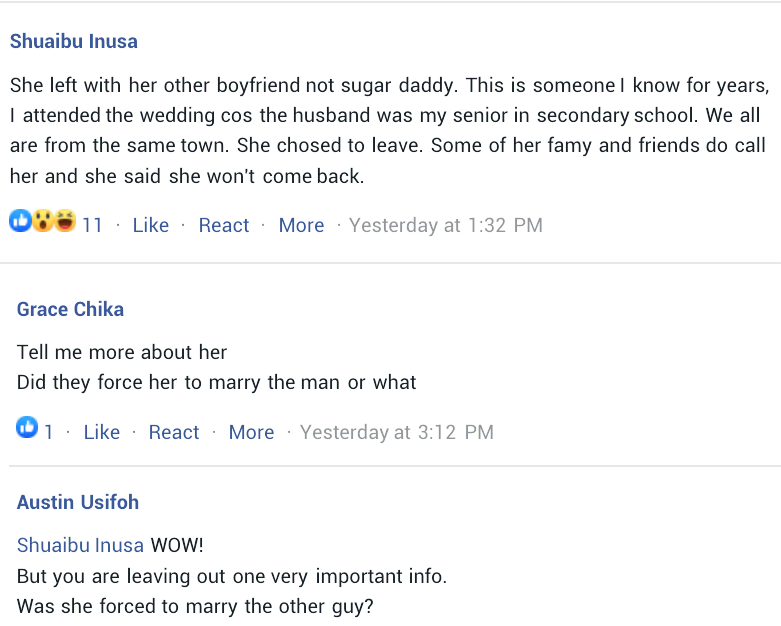Screen dimensions: 781x626
Task: Open reaction count 1 on Grace's comment
Action: (48, 432)
